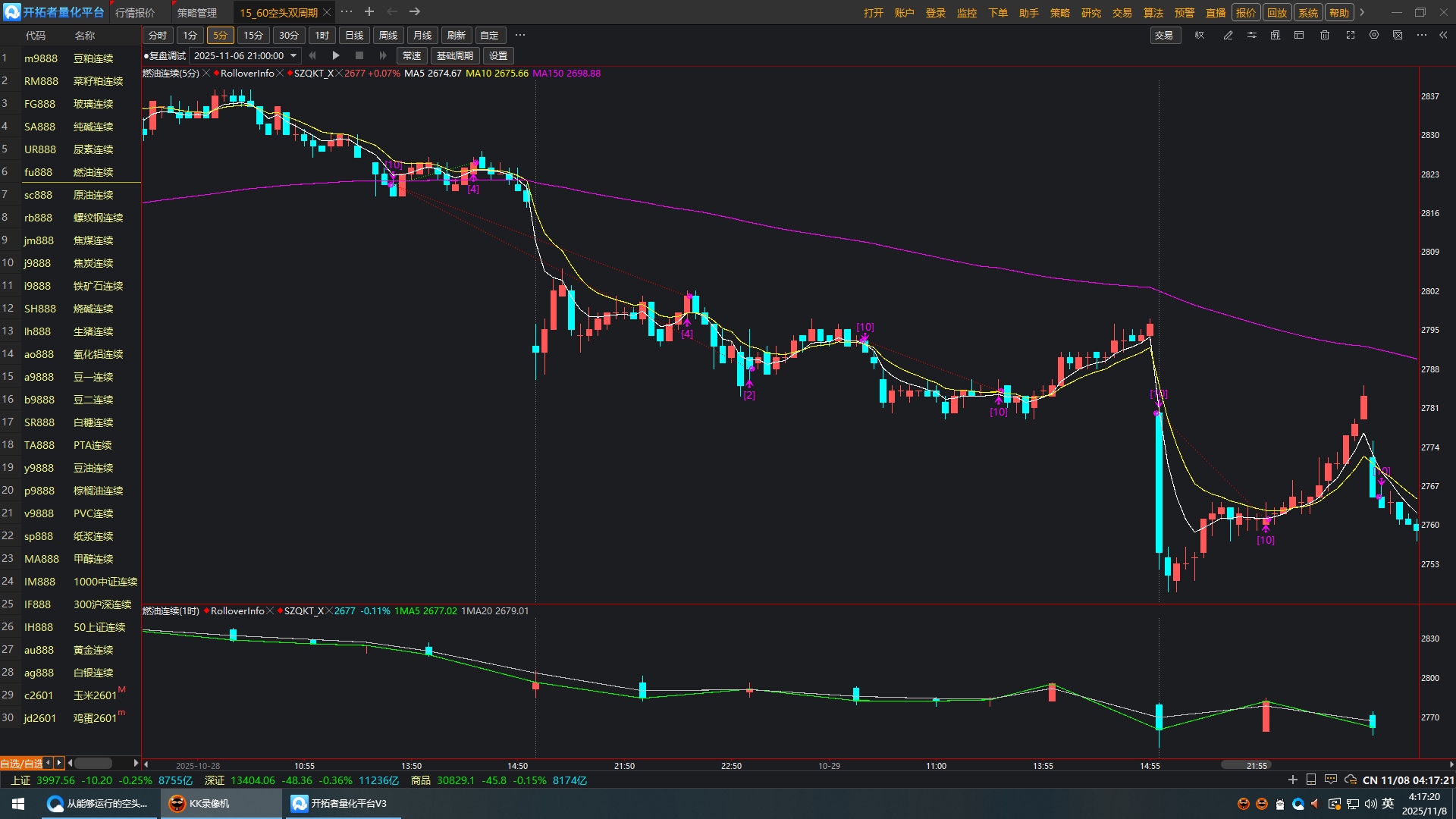The image size is (1456, 819).
Task: Click the 基础周期 button
Action: pos(454,55)
